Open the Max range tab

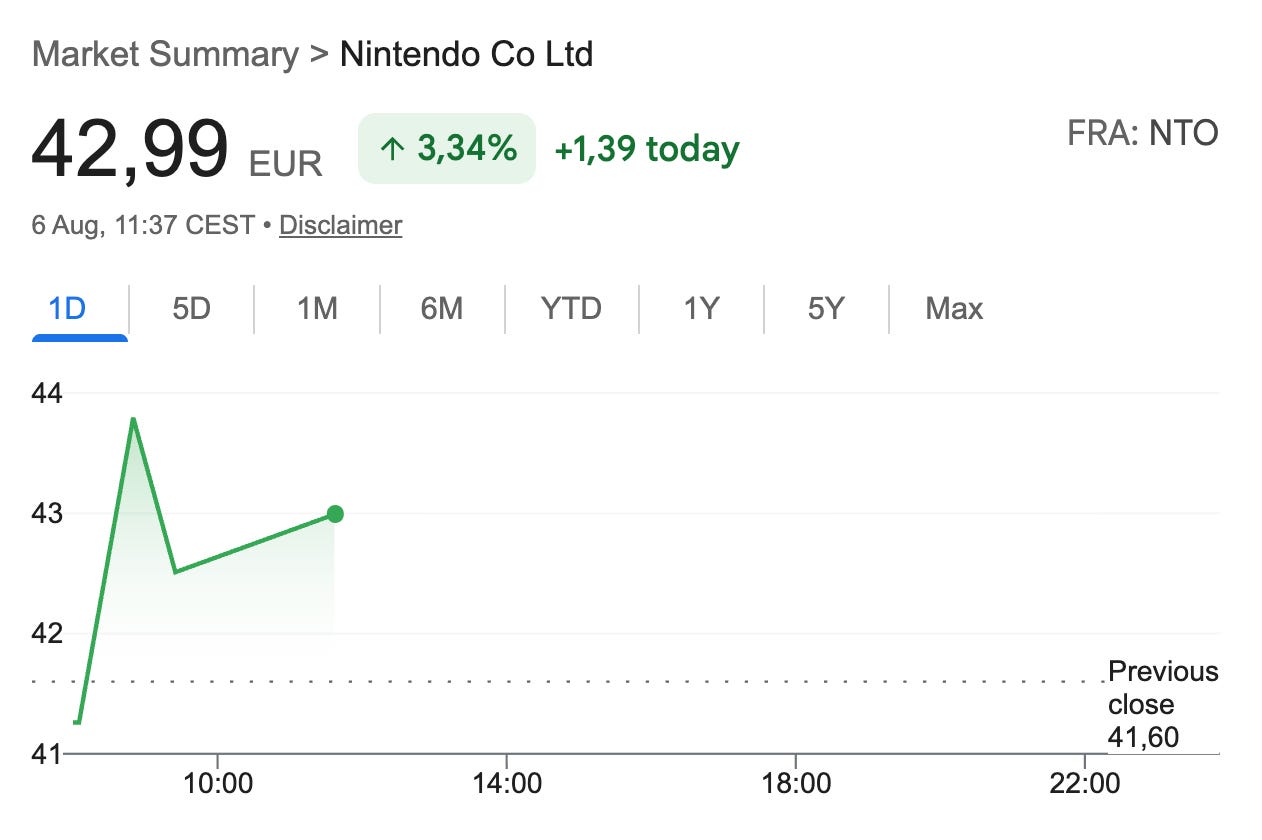(954, 308)
